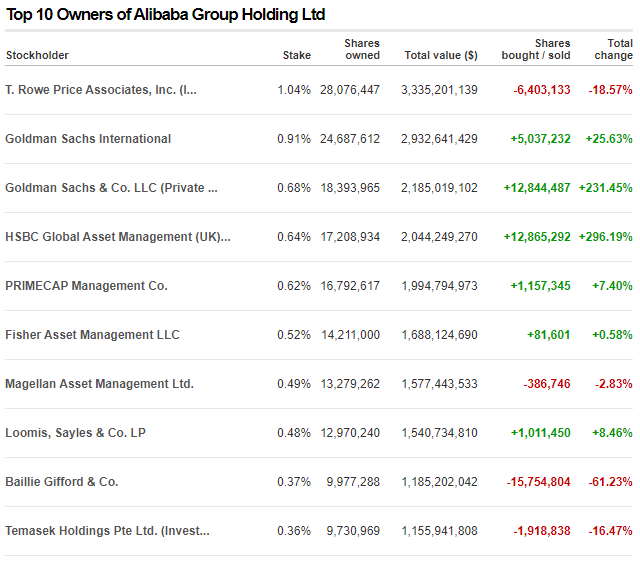Select Temasek Holdings Pte Ltd. entry
Image resolution: width=640 pixels, height=567 pixels.
[107, 531]
